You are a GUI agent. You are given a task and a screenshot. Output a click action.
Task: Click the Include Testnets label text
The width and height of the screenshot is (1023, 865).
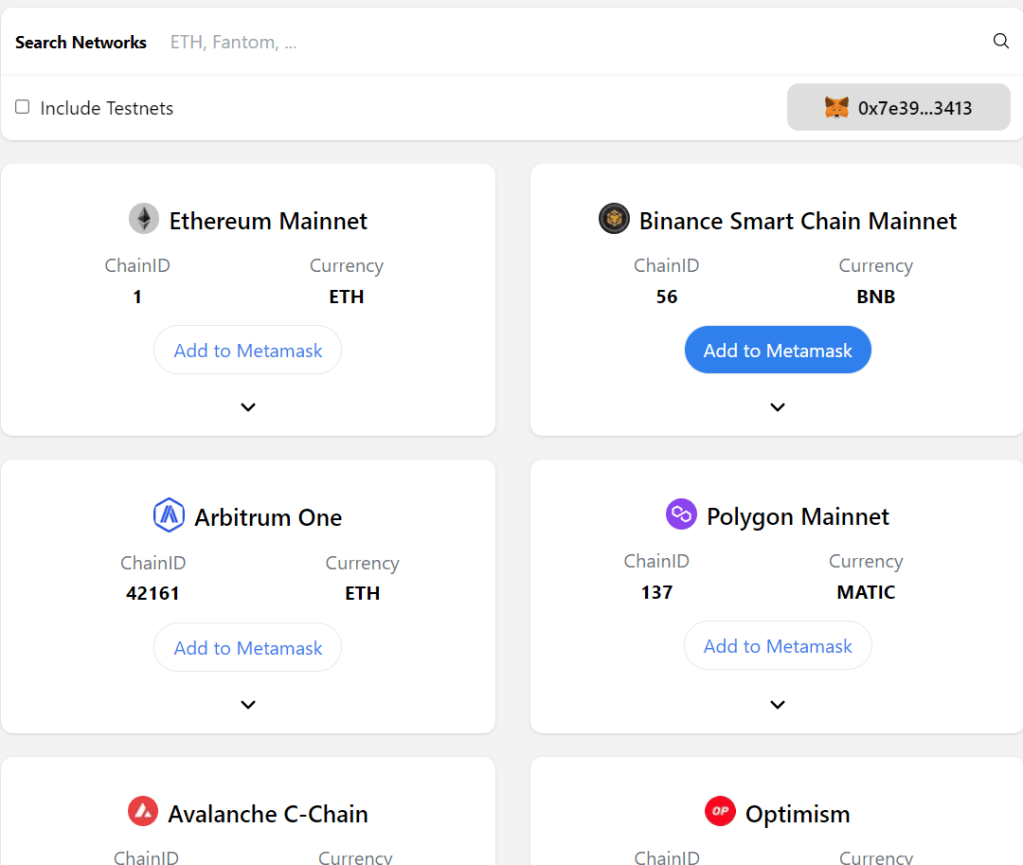click(x=107, y=108)
